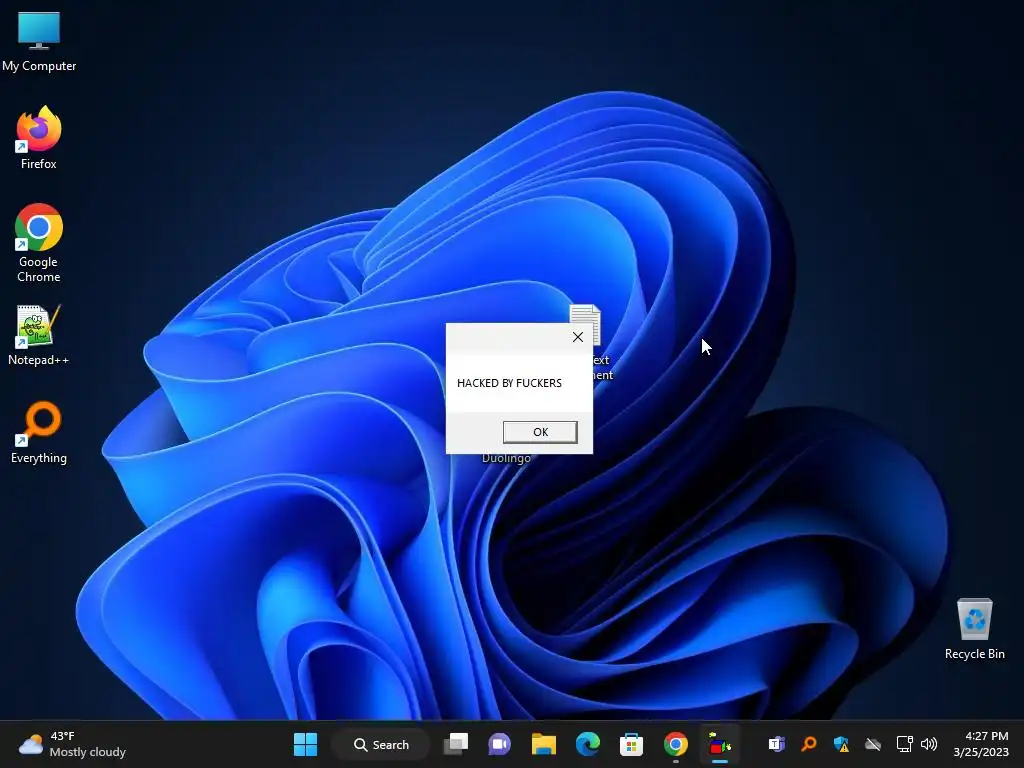The width and height of the screenshot is (1024, 768).
Task: Click the active colorful app in the taskbar
Action: pyautogui.click(x=720, y=744)
